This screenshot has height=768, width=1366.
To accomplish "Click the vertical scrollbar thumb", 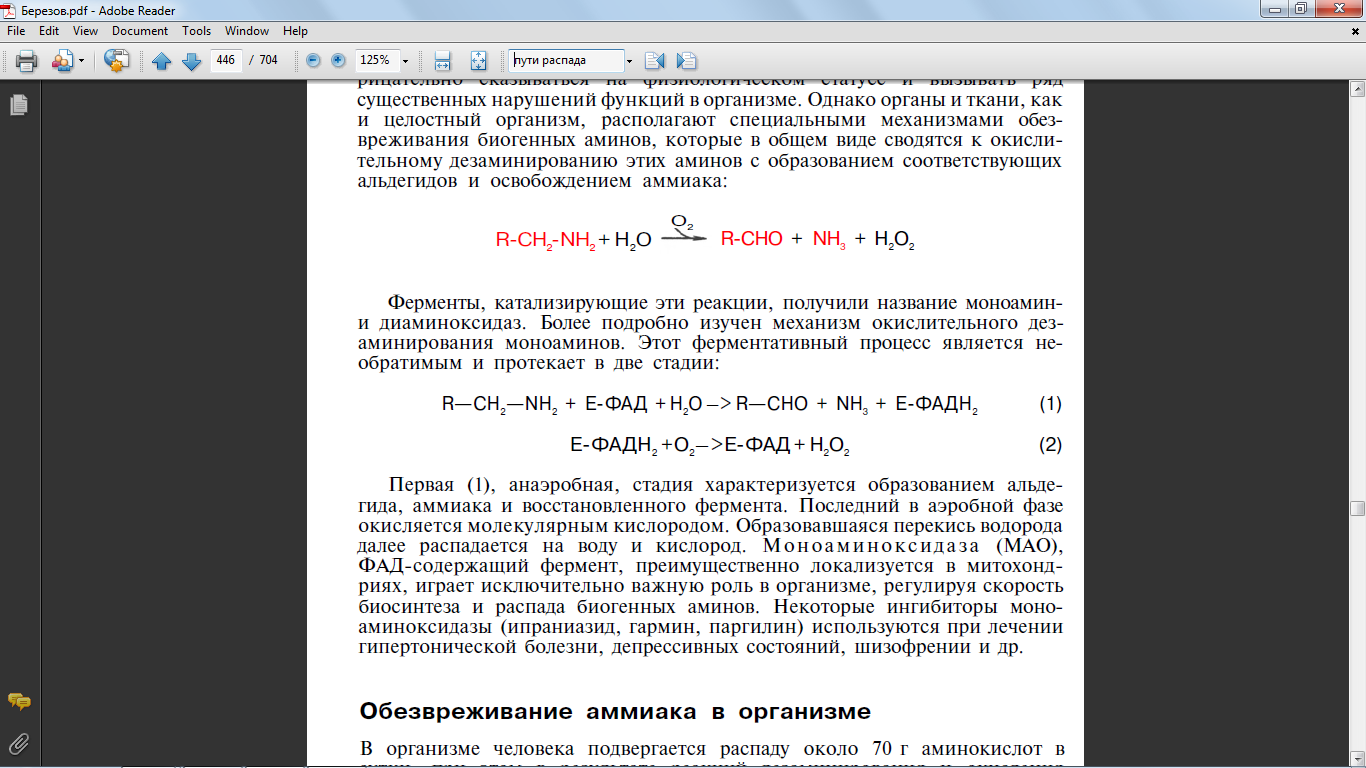I will [1357, 508].
